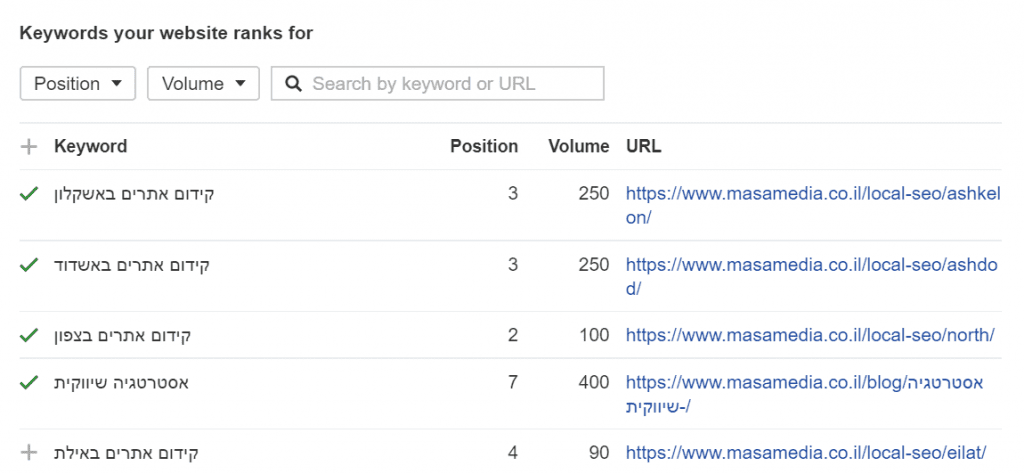
Task: Toggle checkmark for קידום אתרים באשדוד row
Action: (29, 265)
